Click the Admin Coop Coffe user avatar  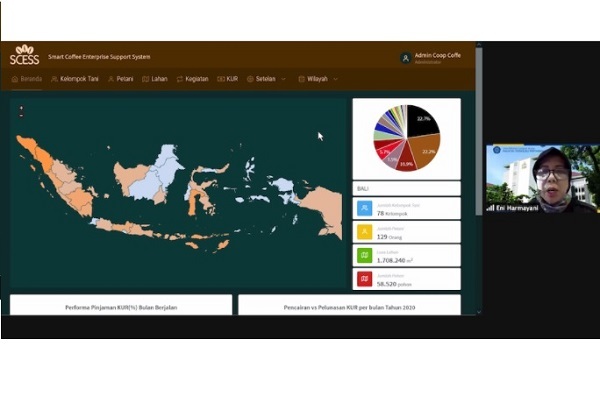pyautogui.click(x=406, y=58)
